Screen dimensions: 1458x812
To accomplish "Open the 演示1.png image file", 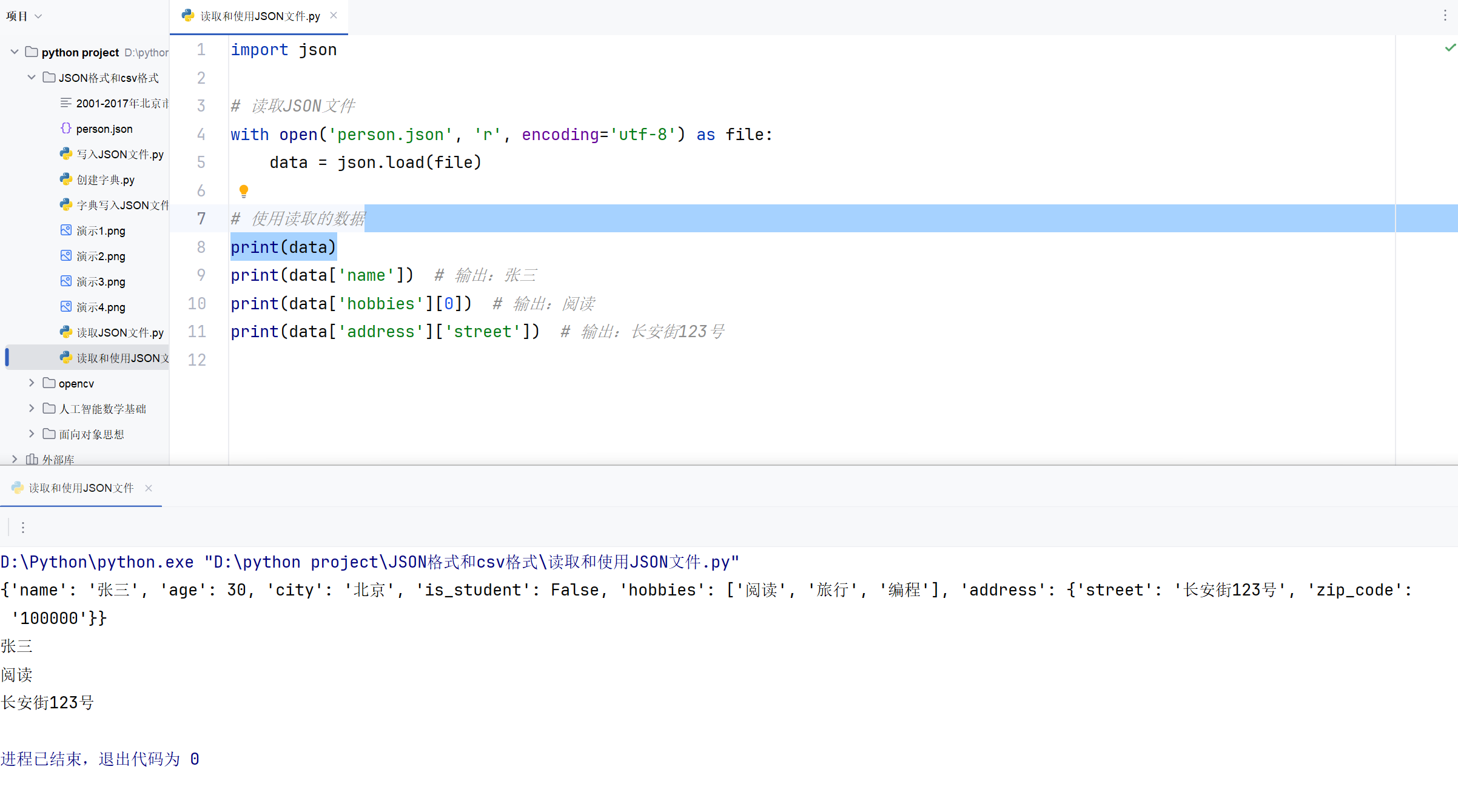I will (x=101, y=231).
